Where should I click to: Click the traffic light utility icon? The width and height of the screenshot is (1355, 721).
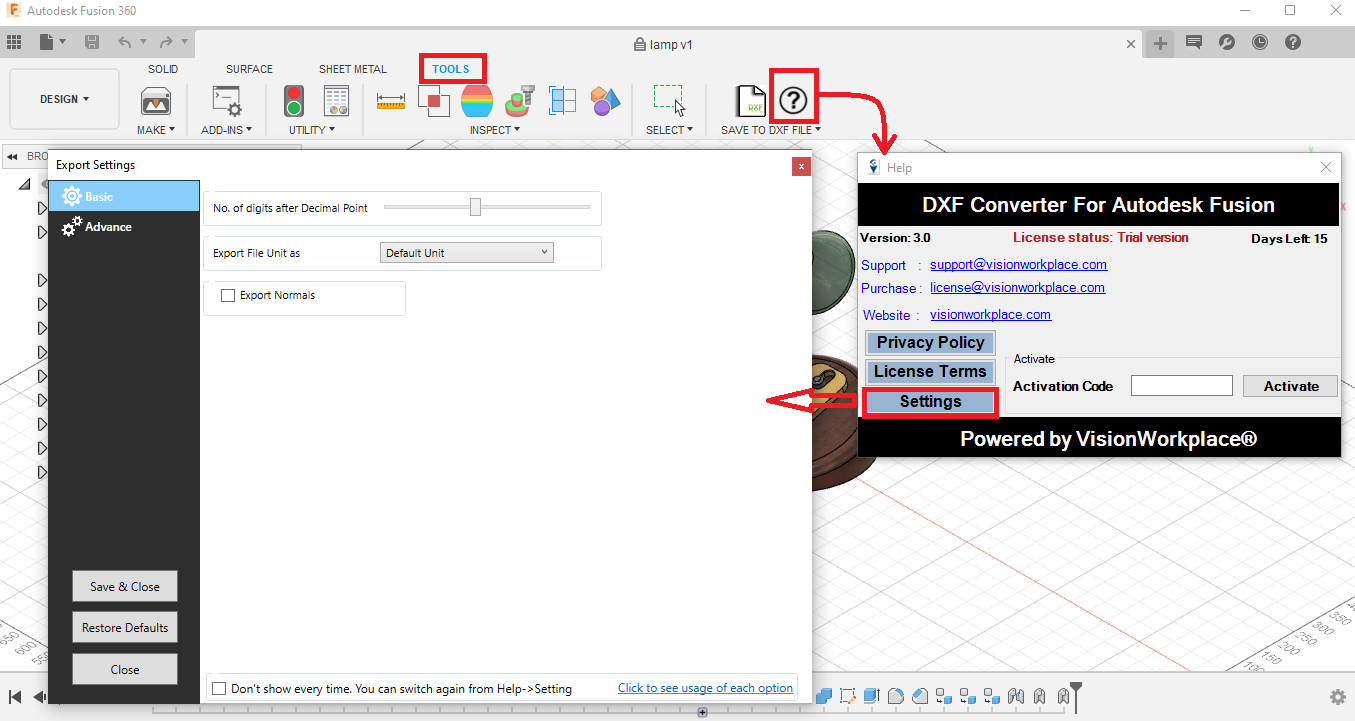coord(294,101)
